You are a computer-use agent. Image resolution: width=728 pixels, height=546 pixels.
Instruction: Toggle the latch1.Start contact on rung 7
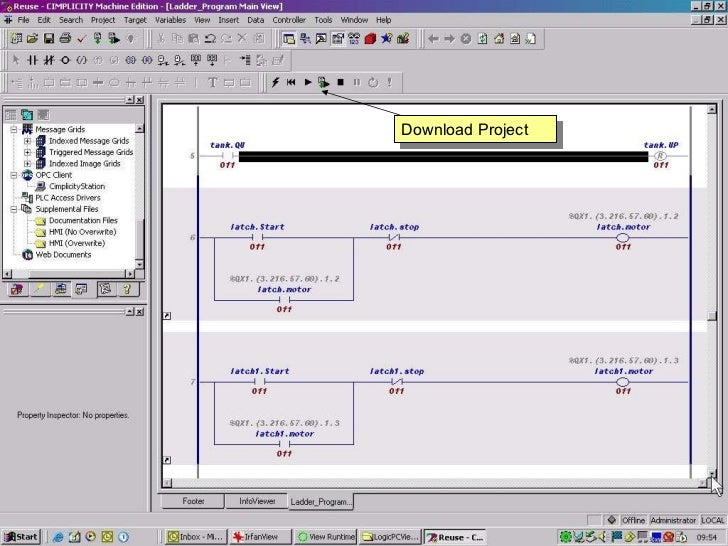[258, 382]
